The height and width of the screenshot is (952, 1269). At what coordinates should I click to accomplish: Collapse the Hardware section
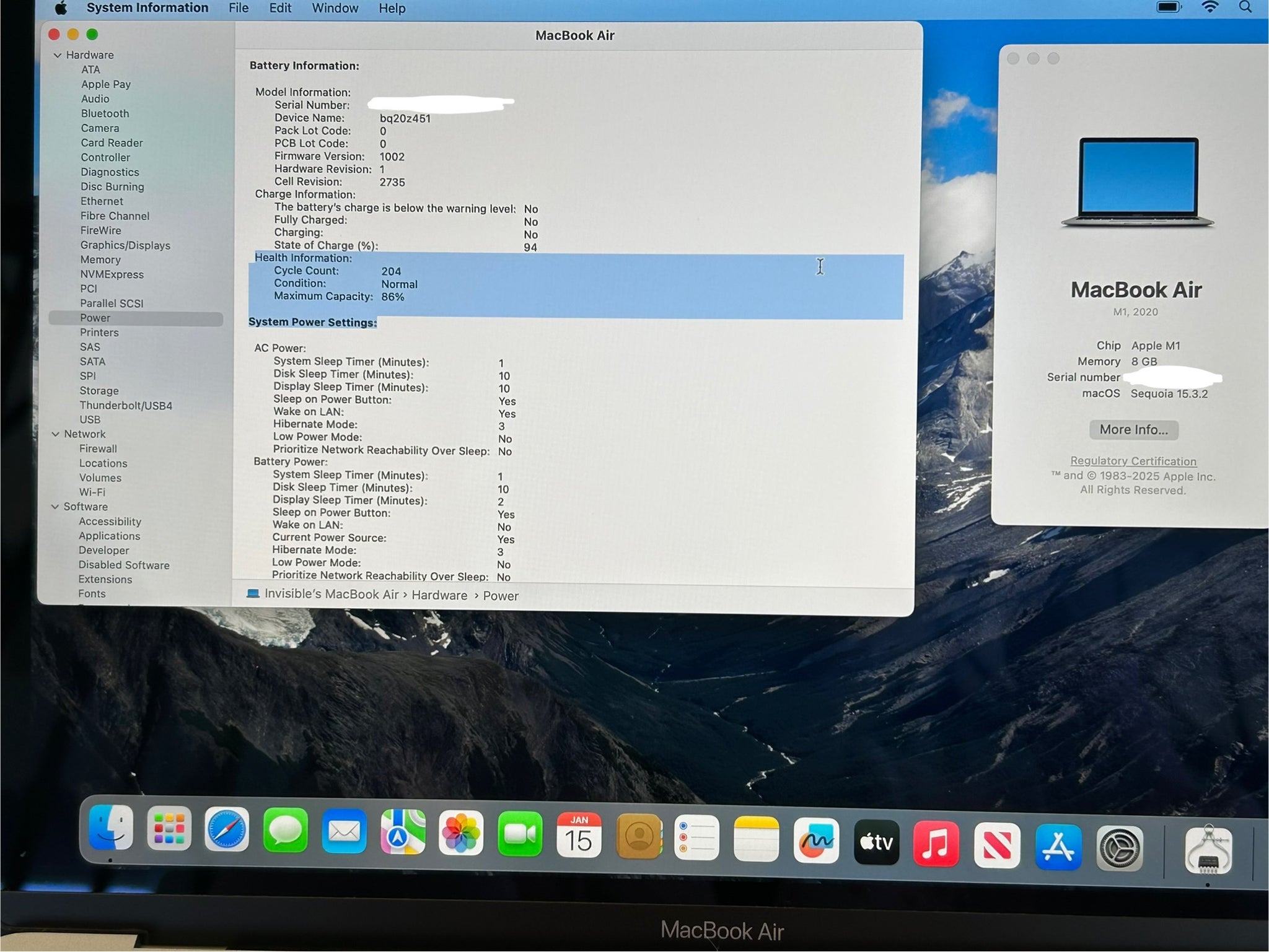pyautogui.click(x=58, y=55)
